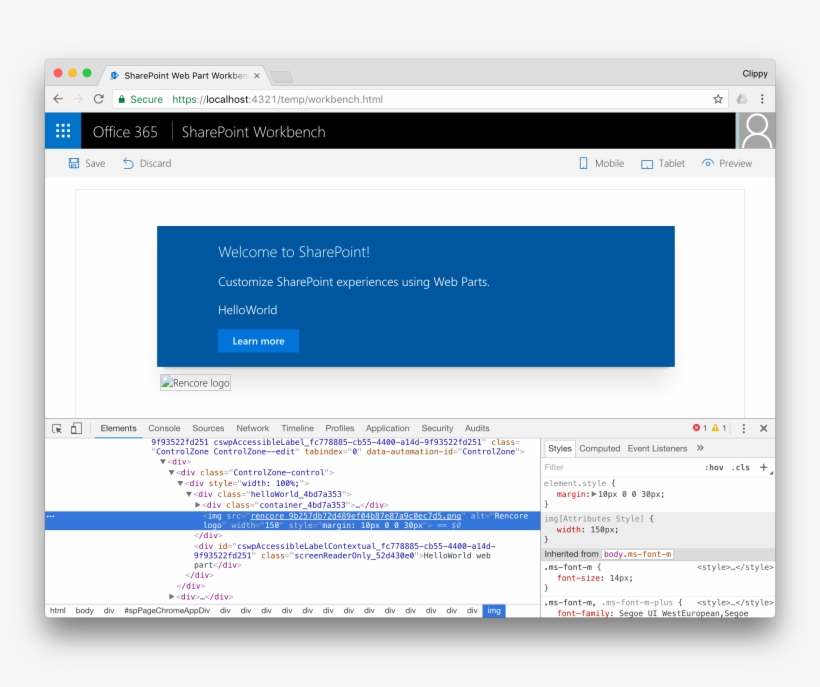Click the Styles filter input field
Image resolution: width=820 pixels, height=687 pixels.
(622, 467)
